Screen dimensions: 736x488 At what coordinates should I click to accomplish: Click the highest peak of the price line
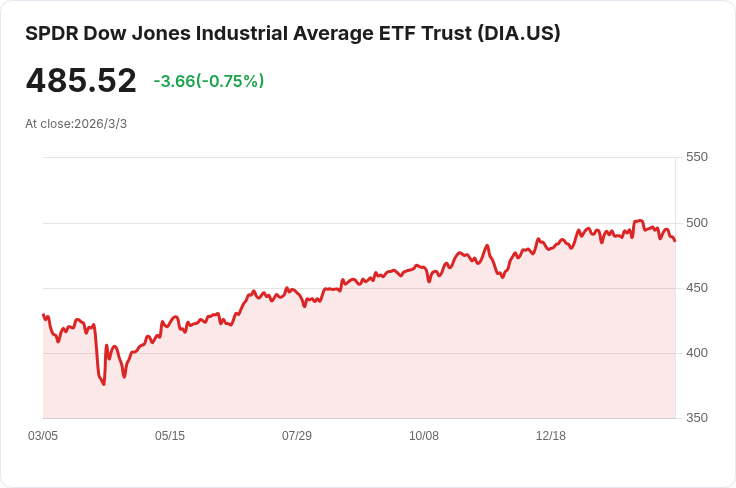pos(639,220)
